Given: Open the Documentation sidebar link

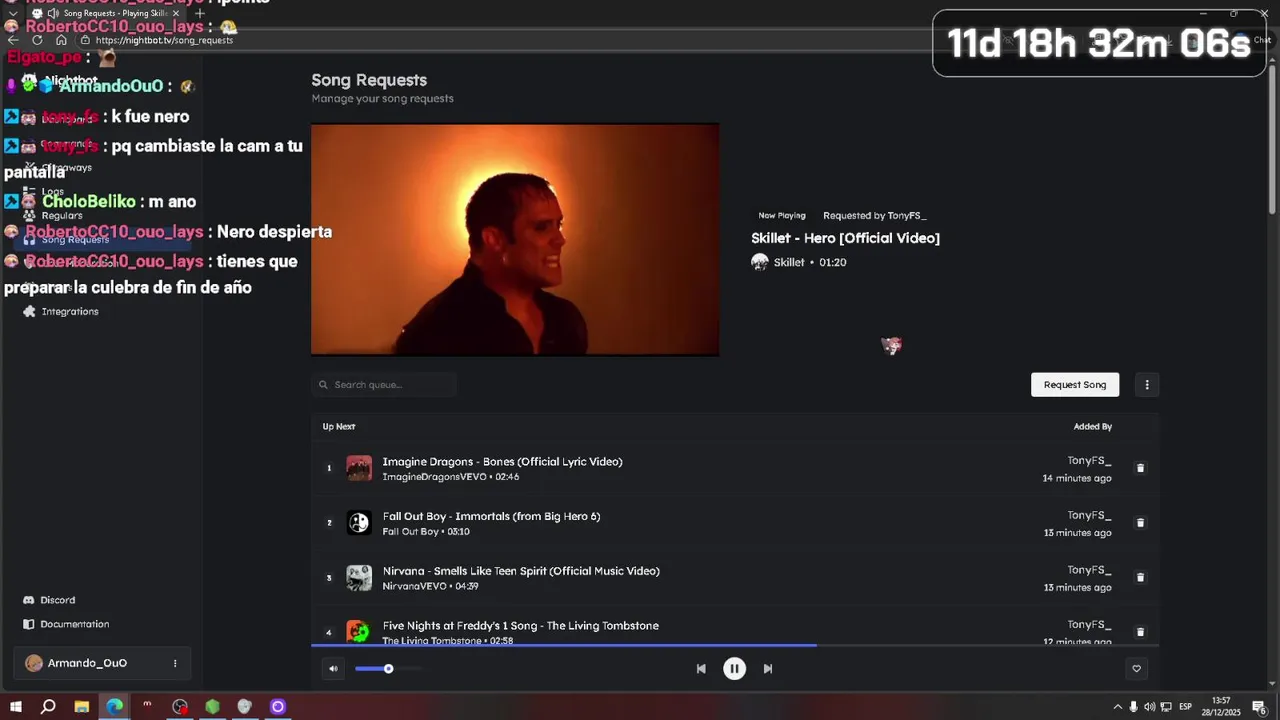Looking at the screenshot, I should (75, 624).
